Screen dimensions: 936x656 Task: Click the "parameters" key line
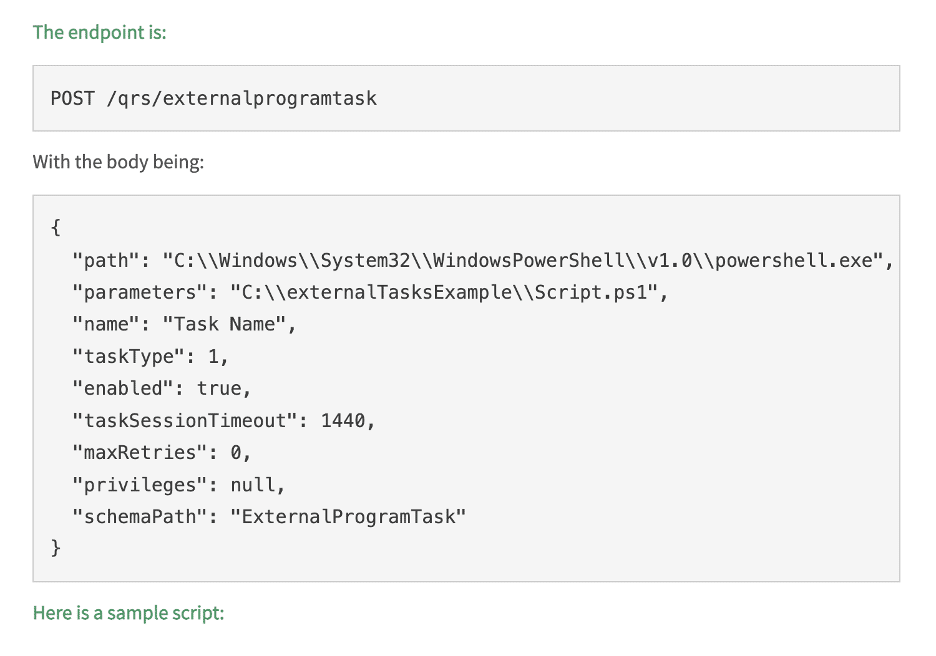pos(370,292)
